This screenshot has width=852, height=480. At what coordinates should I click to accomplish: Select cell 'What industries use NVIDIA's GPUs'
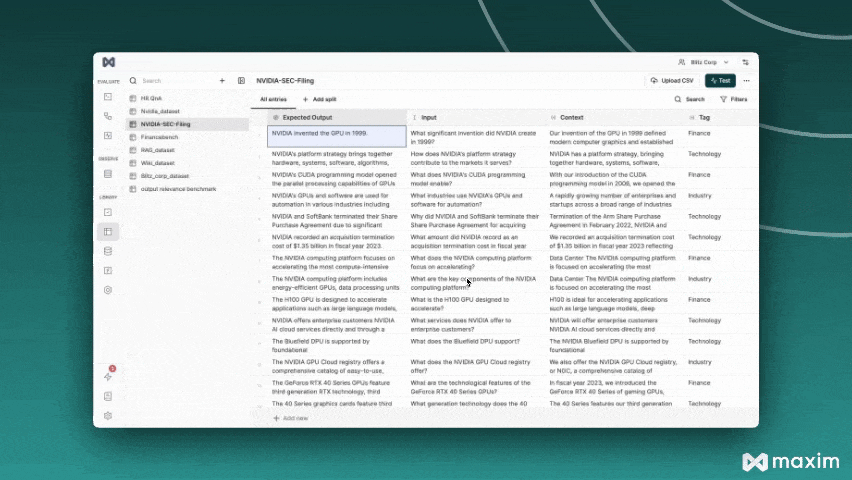tap(475, 200)
